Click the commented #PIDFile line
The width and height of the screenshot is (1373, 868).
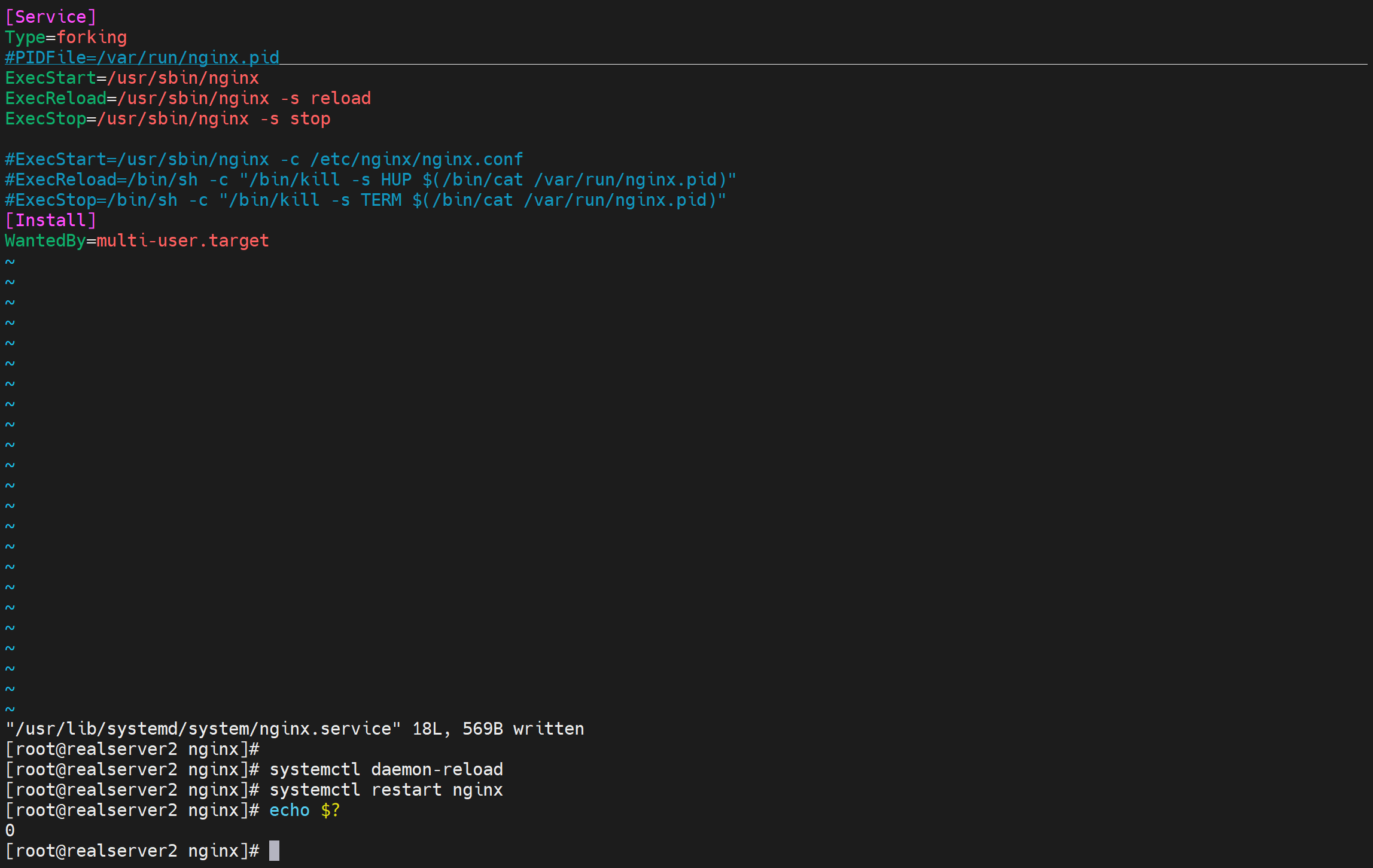point(142,57)
